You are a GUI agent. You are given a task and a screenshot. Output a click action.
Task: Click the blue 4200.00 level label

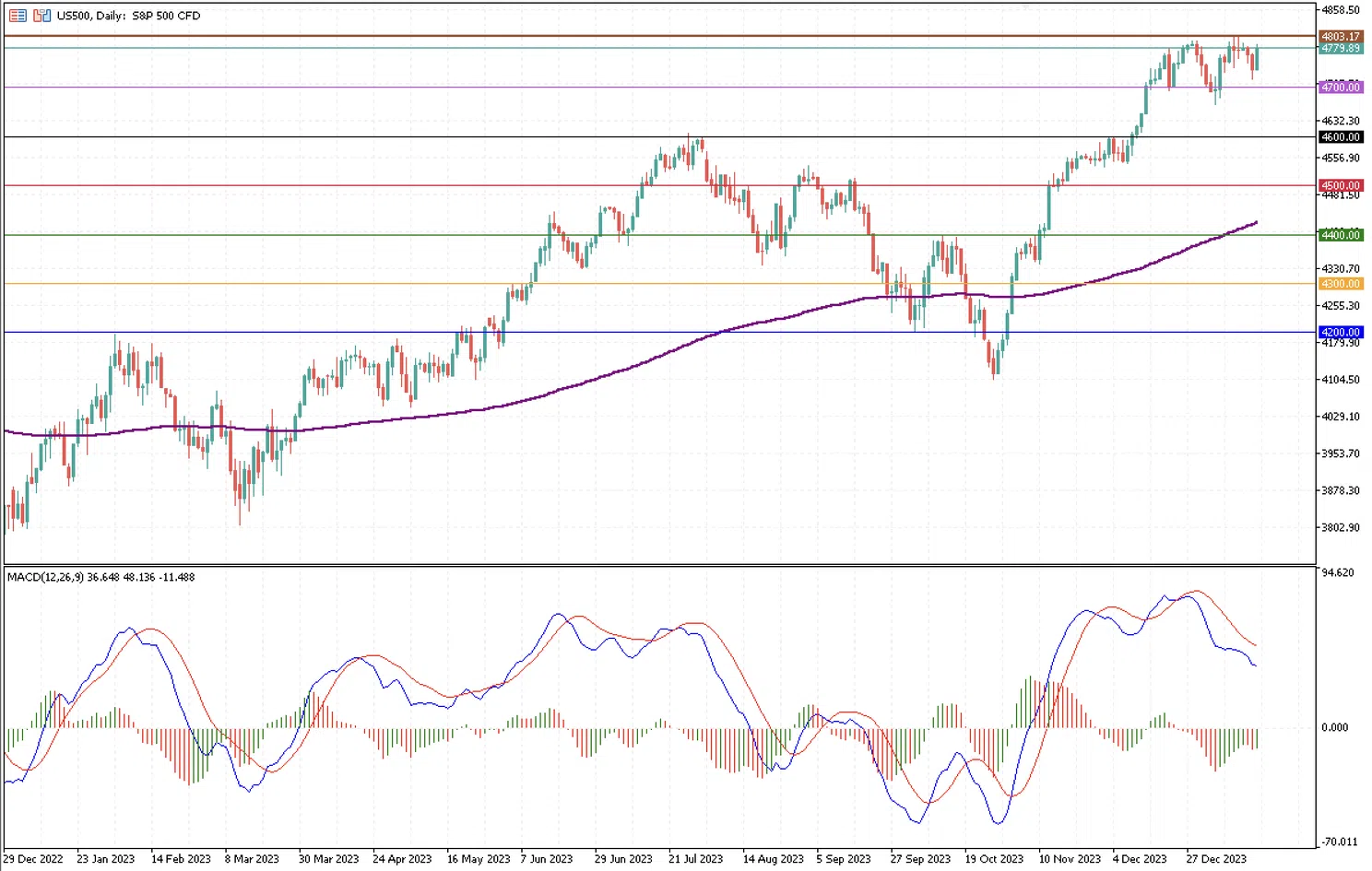tap(1340, 332)
